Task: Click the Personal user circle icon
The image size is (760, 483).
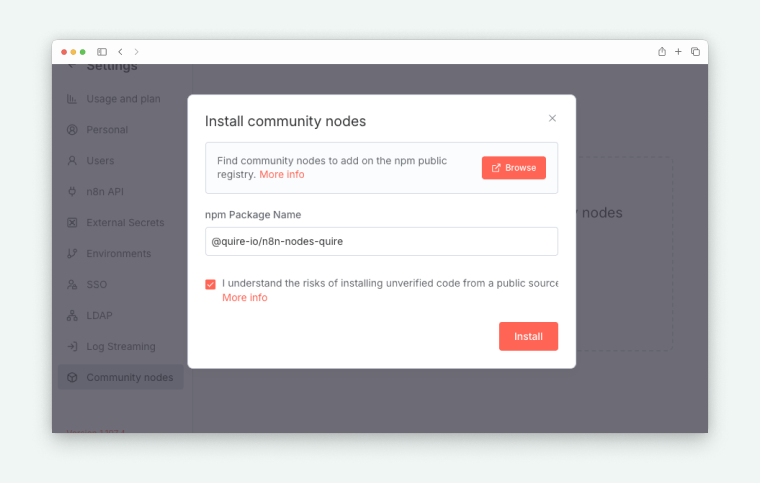Action: tap(72, 130)
